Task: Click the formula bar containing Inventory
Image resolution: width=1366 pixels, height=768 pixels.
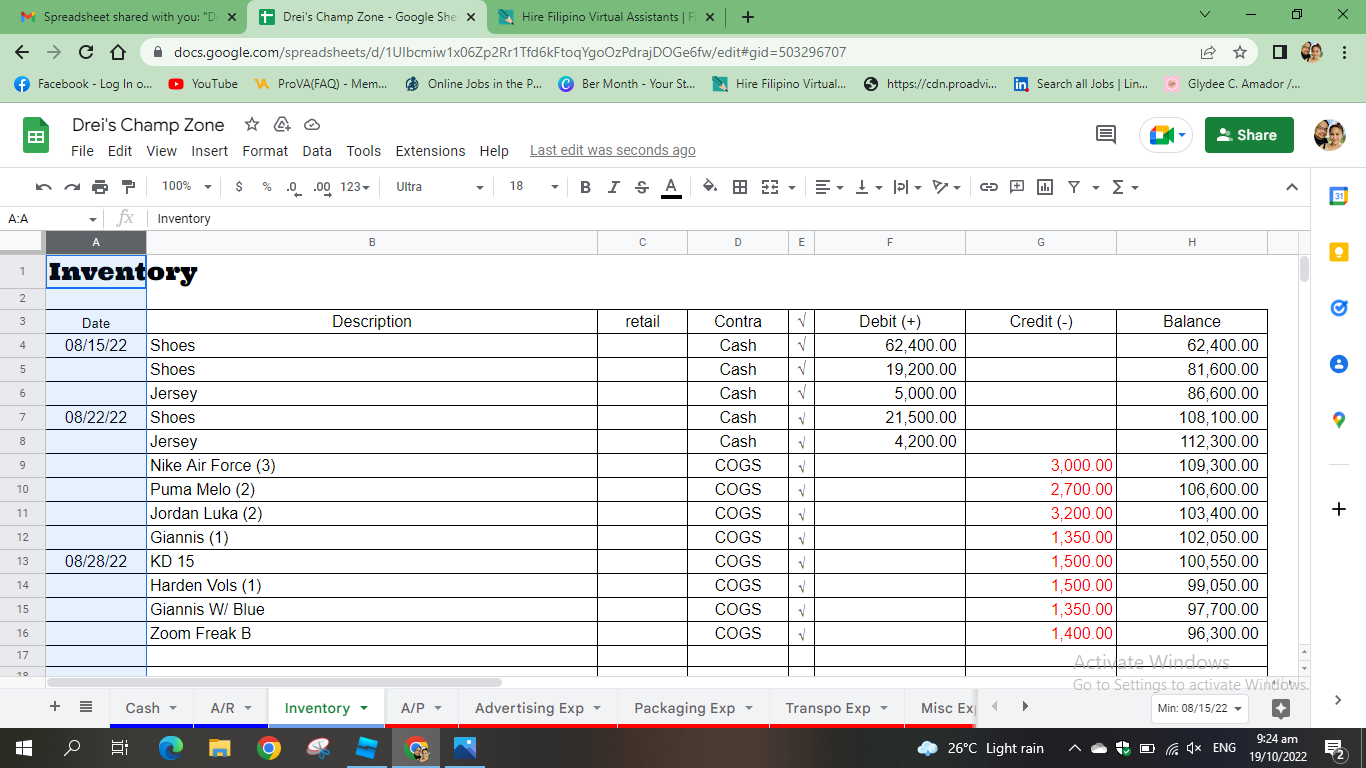Action: click(x=728, y=218)
